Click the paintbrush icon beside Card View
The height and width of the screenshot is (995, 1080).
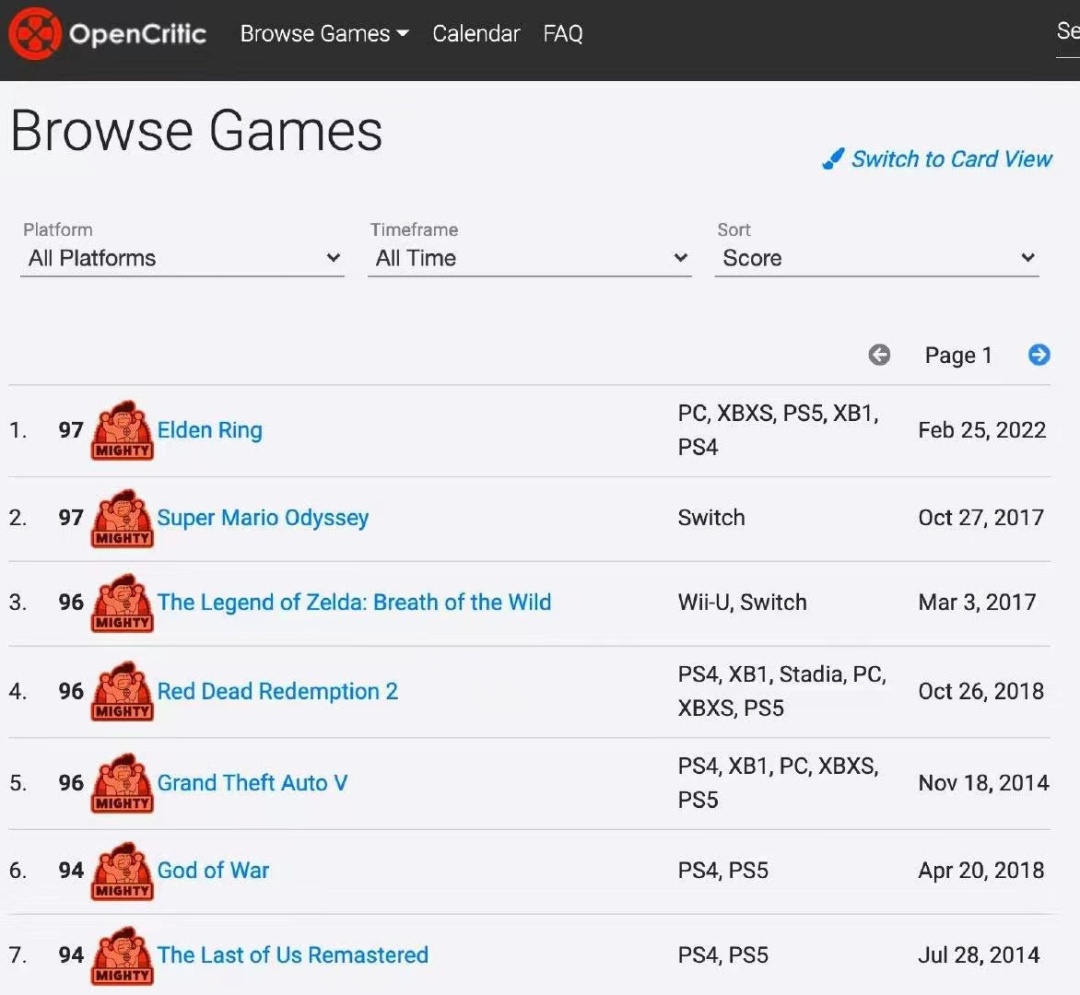click(833, 159)
